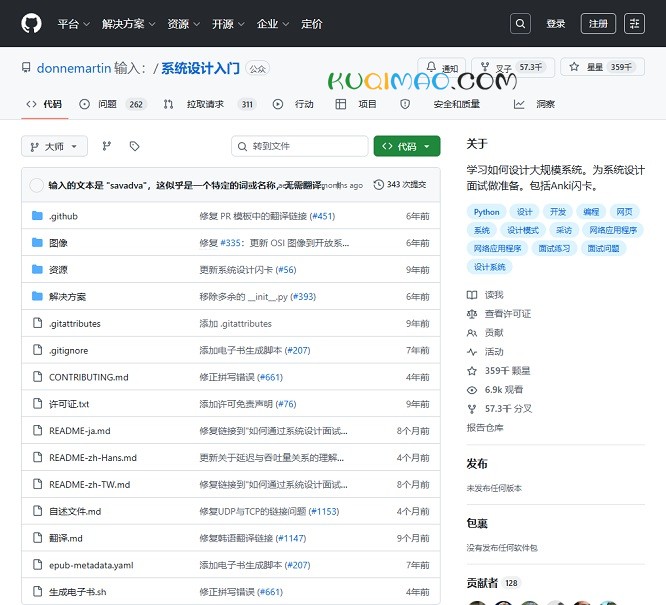Open the 6.9k 观看 eye icon
666x605 pixels.
pyautogui.click(x=472, y=390)
